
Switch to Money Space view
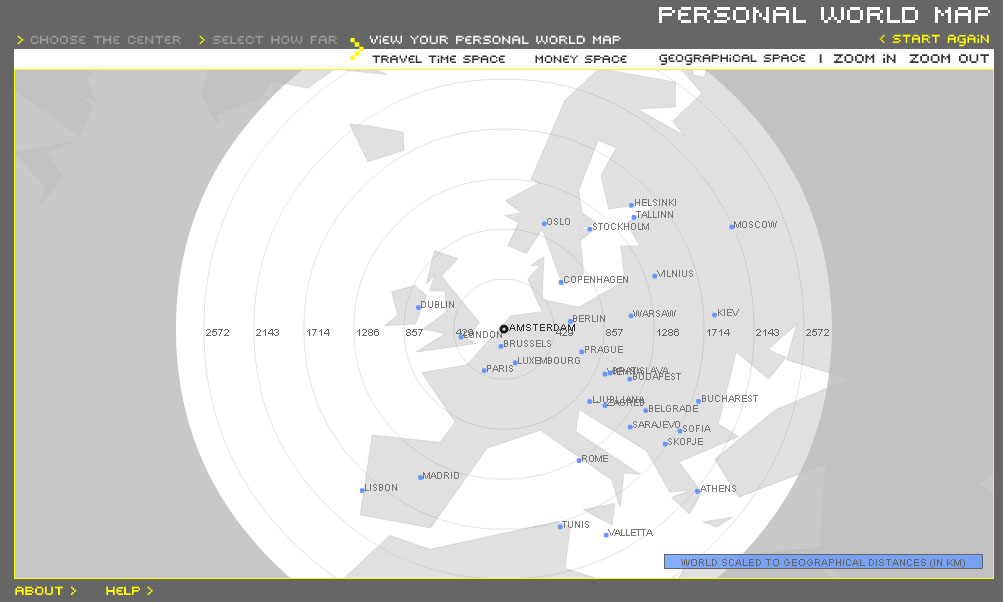(x=581, y=59)
